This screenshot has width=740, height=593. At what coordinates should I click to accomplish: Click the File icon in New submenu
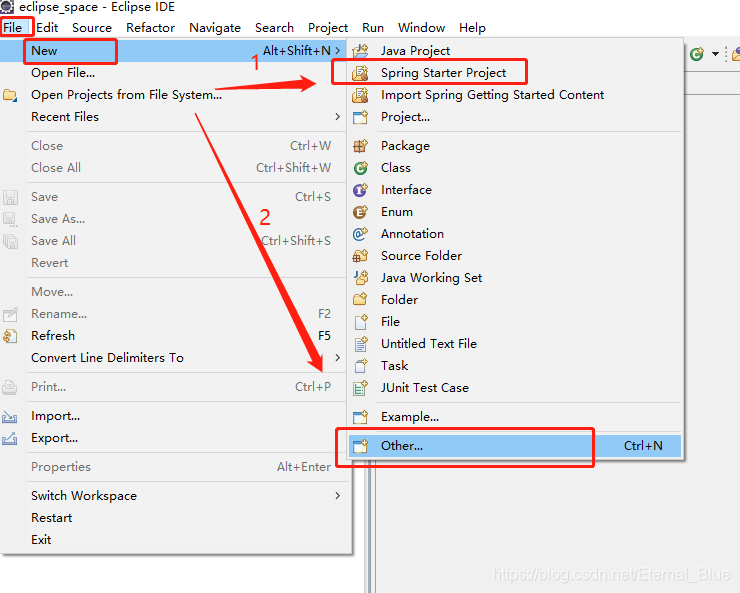361,322
